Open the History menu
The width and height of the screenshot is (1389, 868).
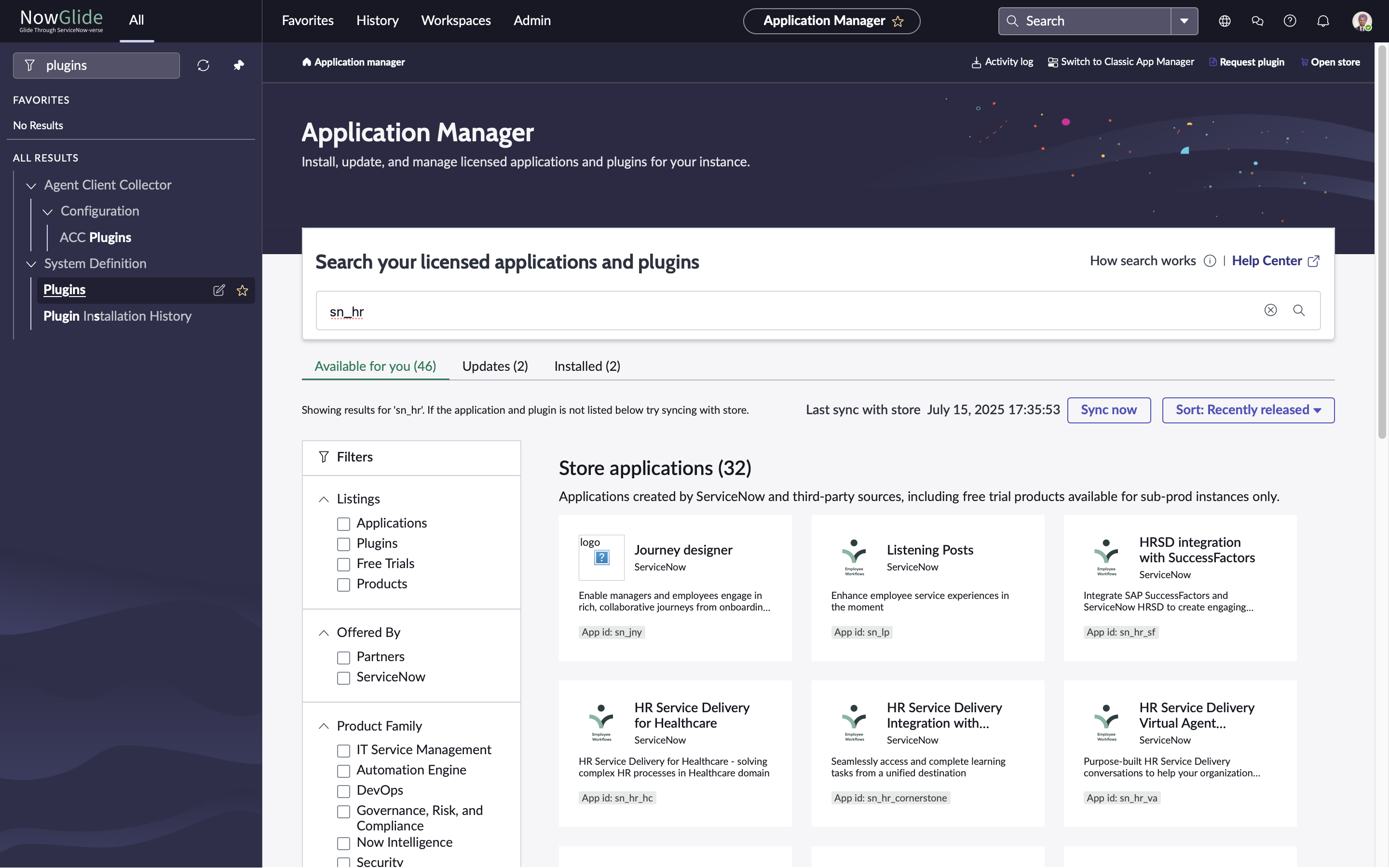tap(377, 21)
